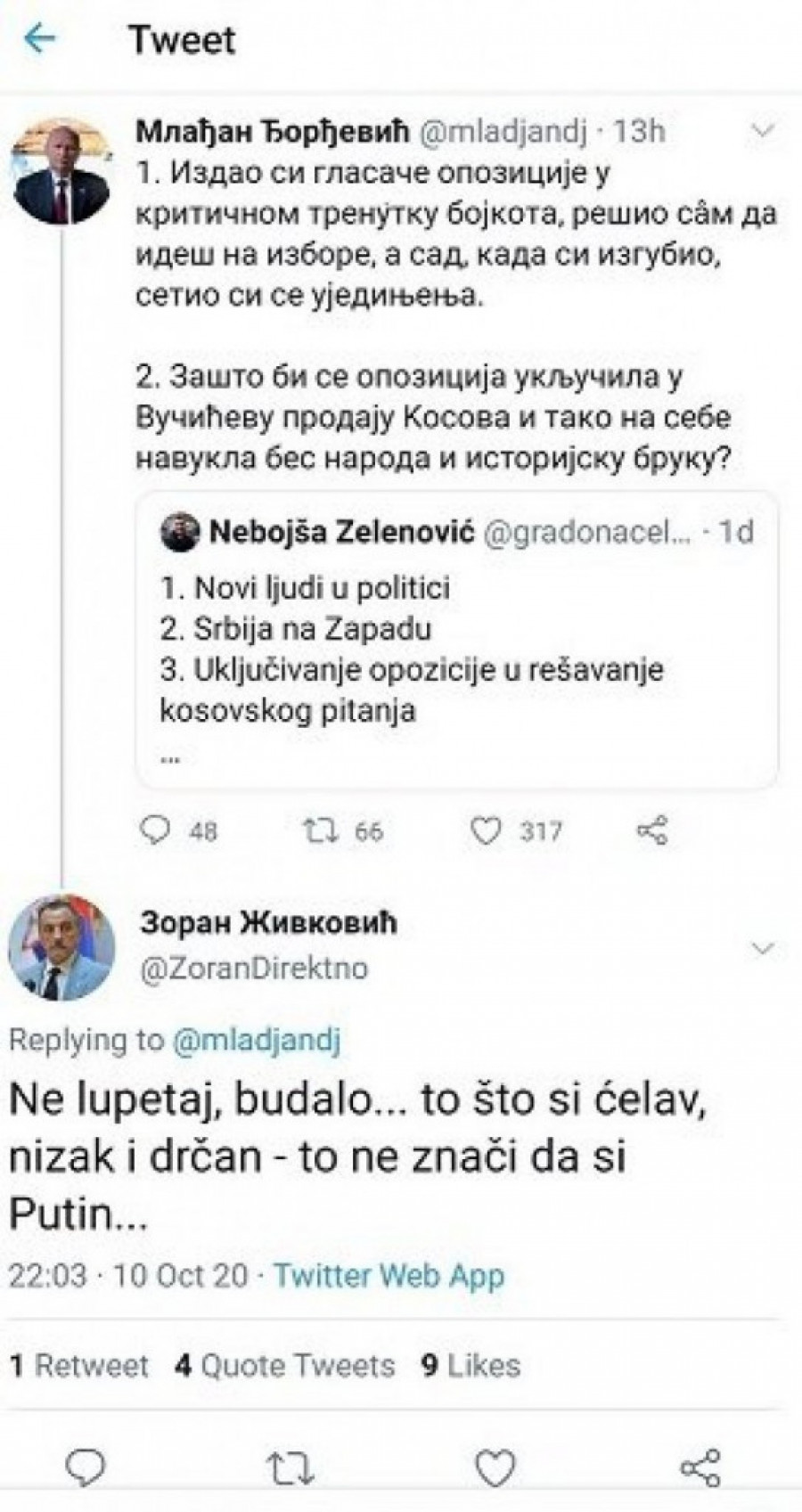This screenshot has height=1512, width=802.
Task: Share the reply tweet from bottom bar
Action: pos(700,1466)
